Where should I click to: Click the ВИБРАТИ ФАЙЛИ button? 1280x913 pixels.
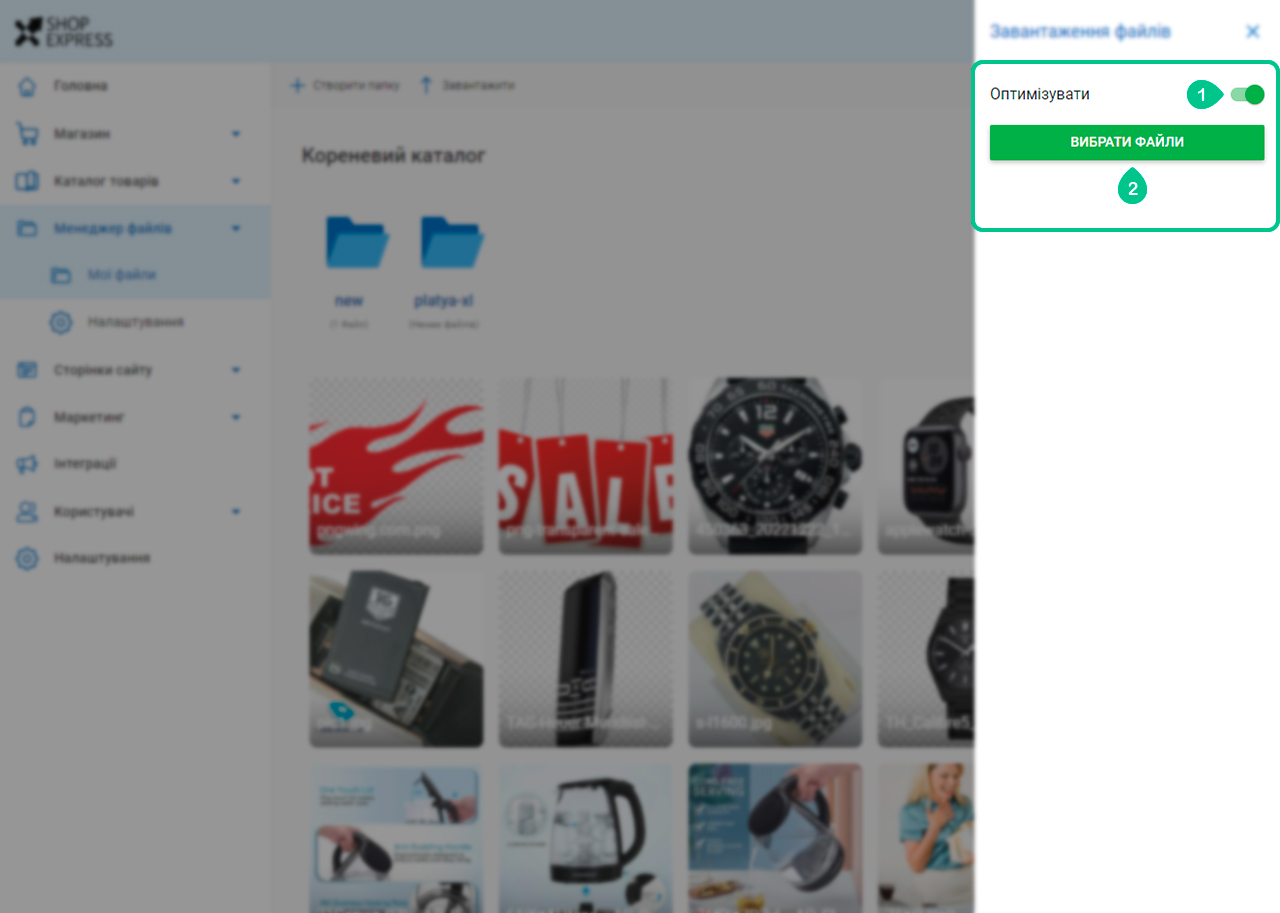tap(1127, 142)
